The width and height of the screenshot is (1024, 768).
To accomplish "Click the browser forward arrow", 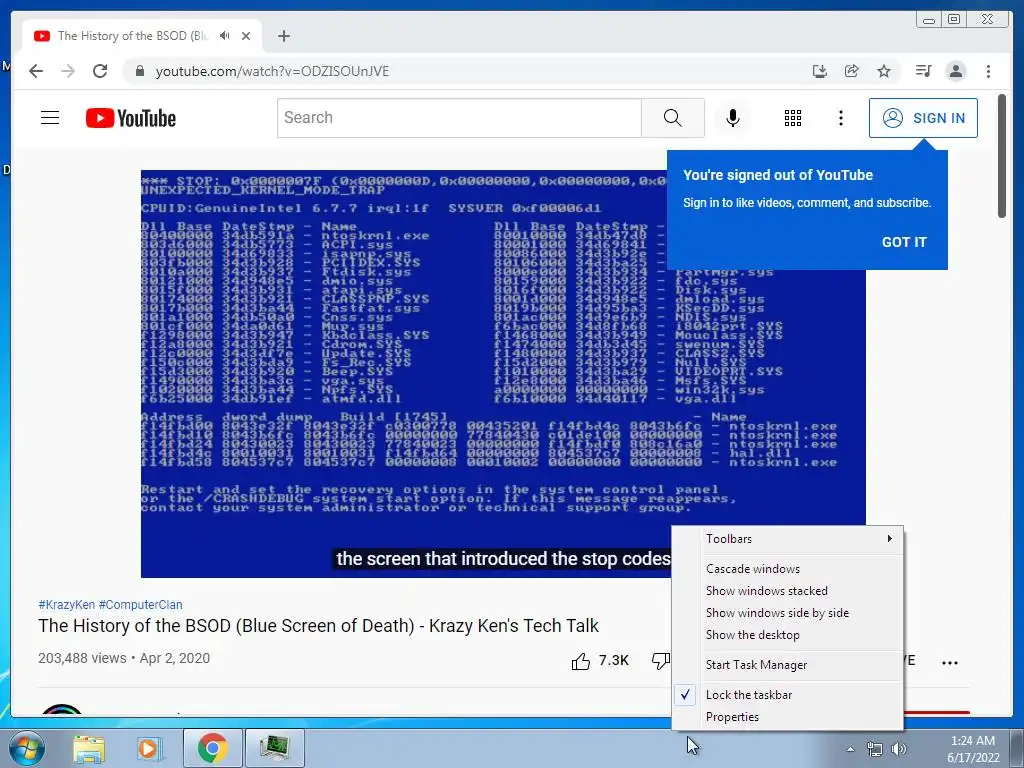I will [68, 71].
